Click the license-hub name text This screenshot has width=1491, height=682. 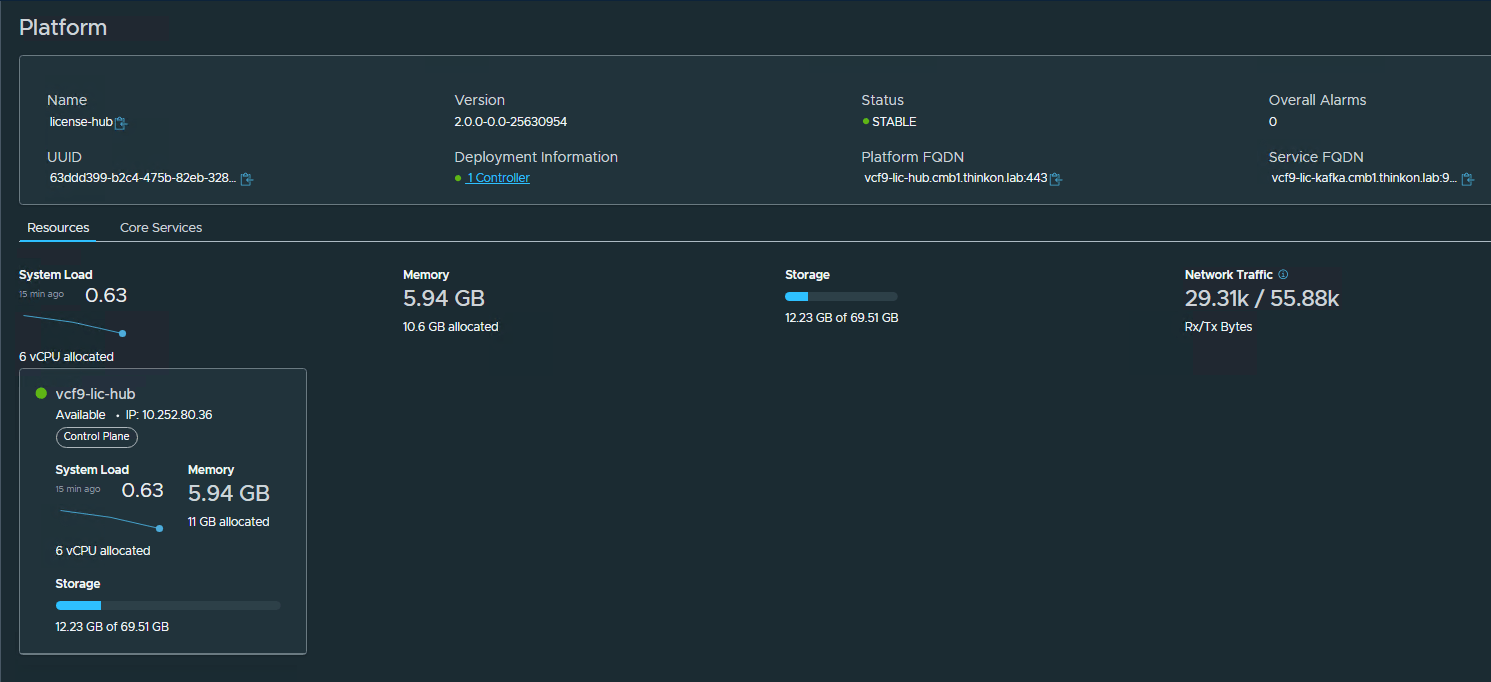coord(81,122)
